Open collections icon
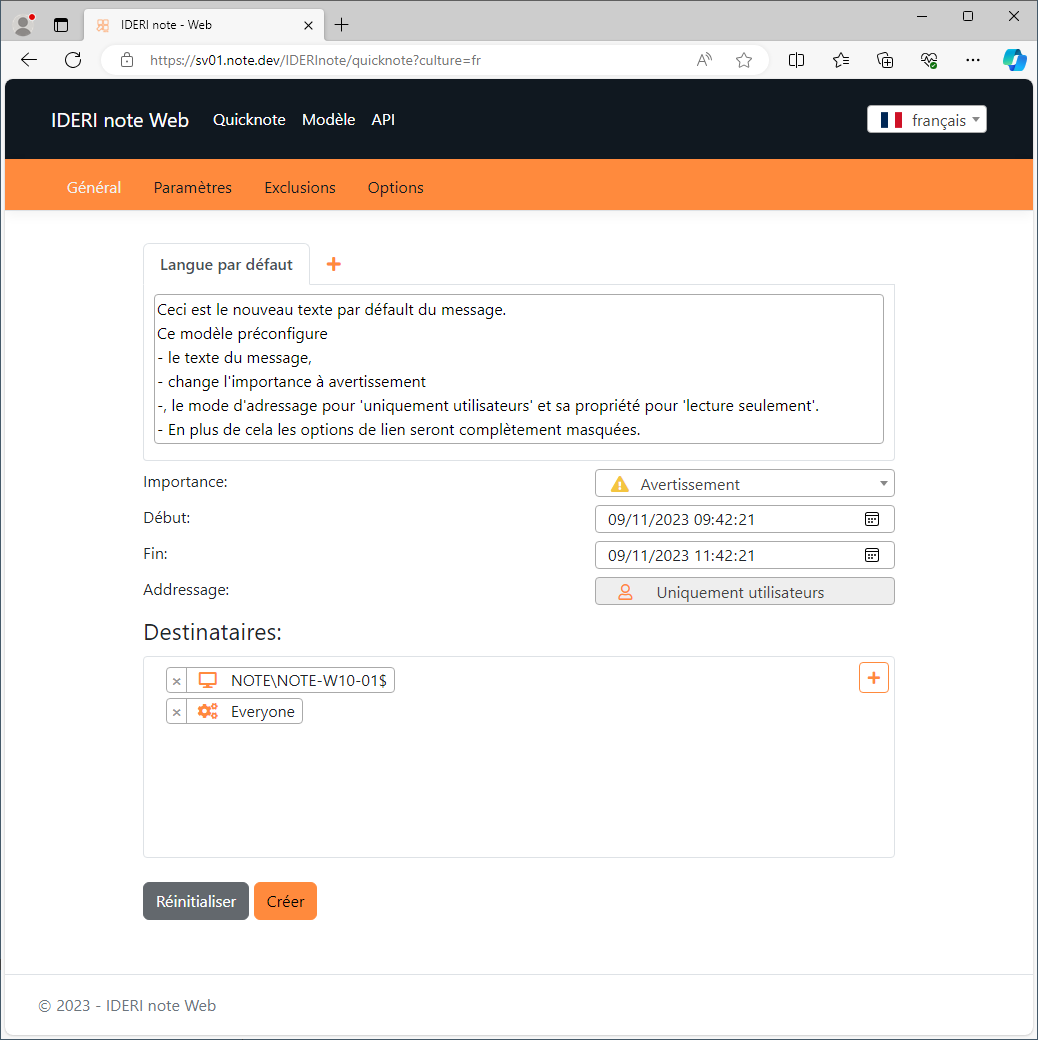This screenshot has width=1038, height=1040. [885, 60]
